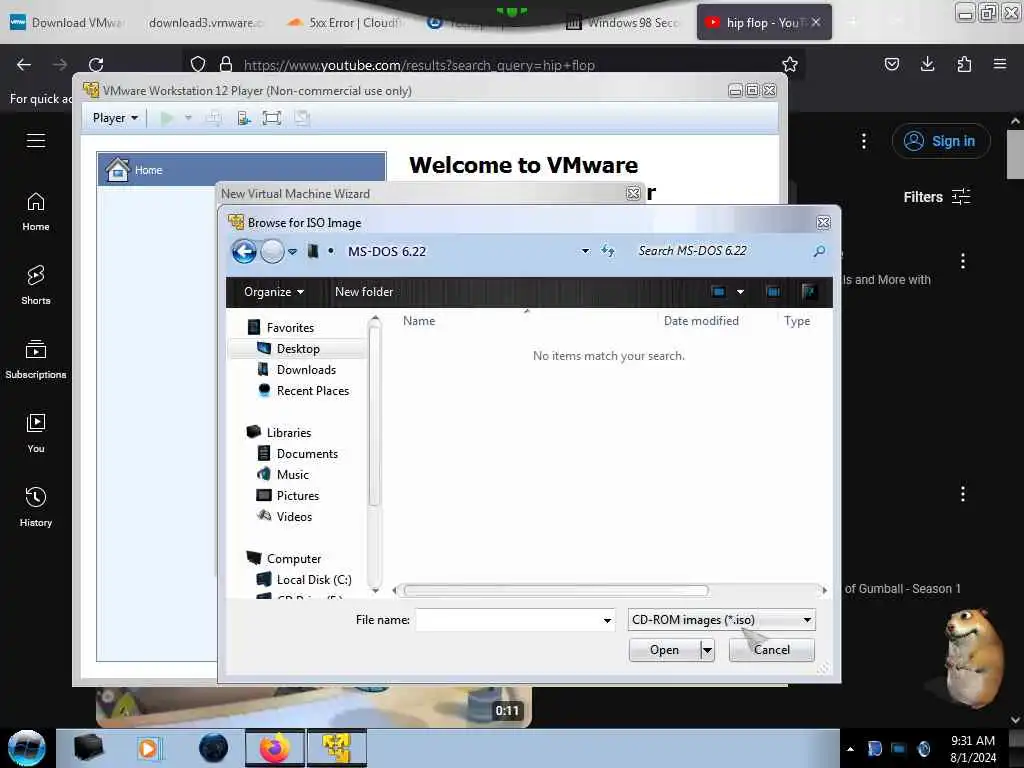1024x768 pixels.
Task: Open YouTube Subscriptions
Action: pos(36,359)
